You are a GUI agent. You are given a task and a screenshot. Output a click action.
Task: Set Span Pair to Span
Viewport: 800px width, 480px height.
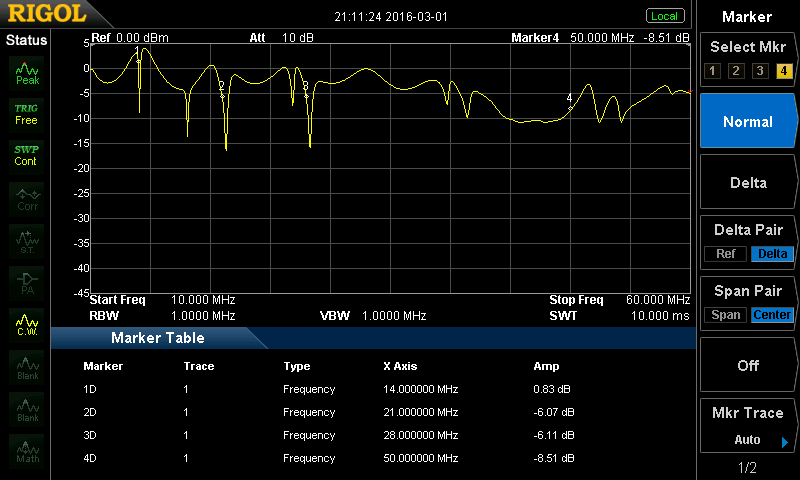click(x=725, y=315)
